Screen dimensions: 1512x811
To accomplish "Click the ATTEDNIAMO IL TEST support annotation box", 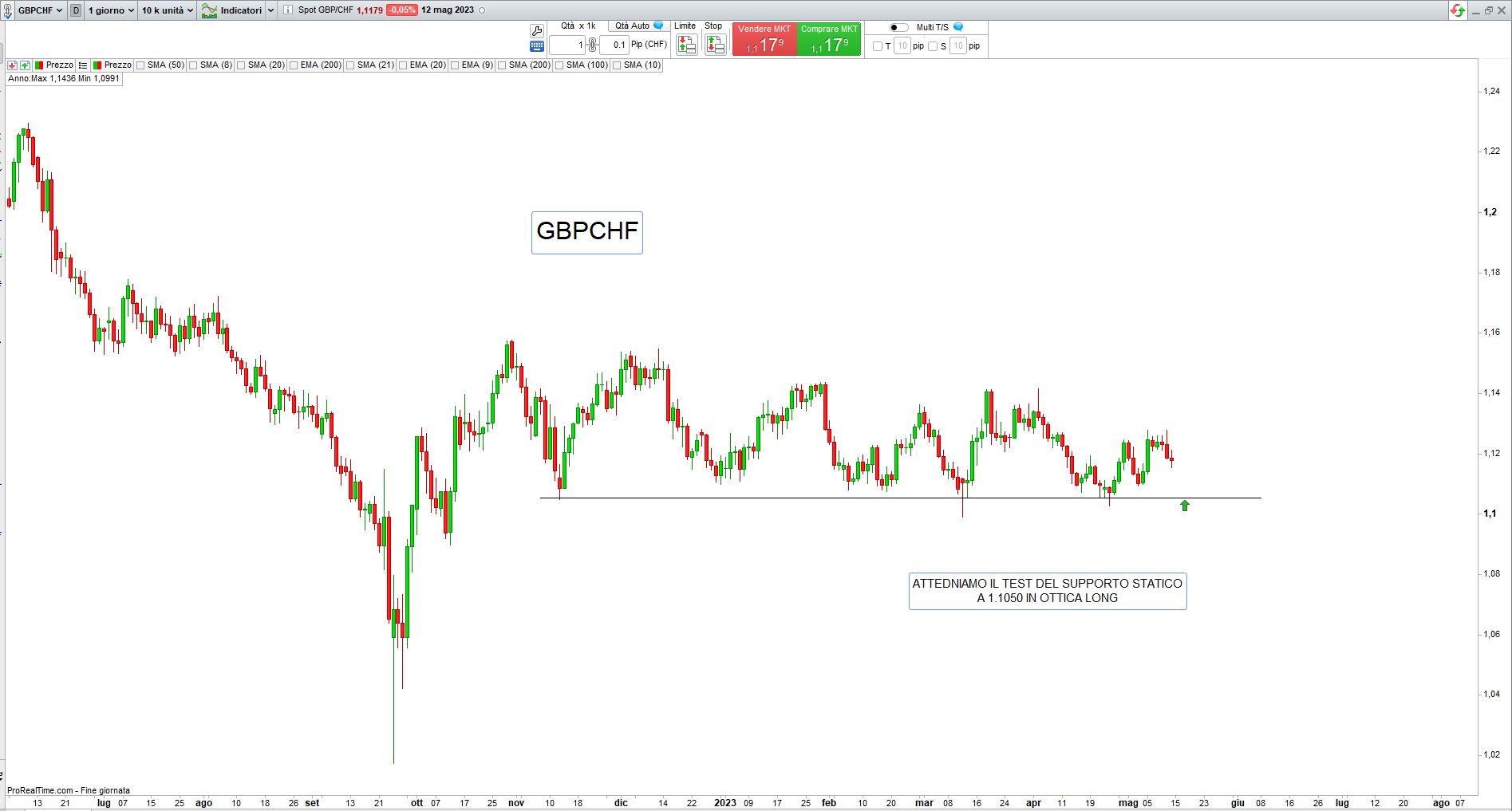I will 1048,591.
